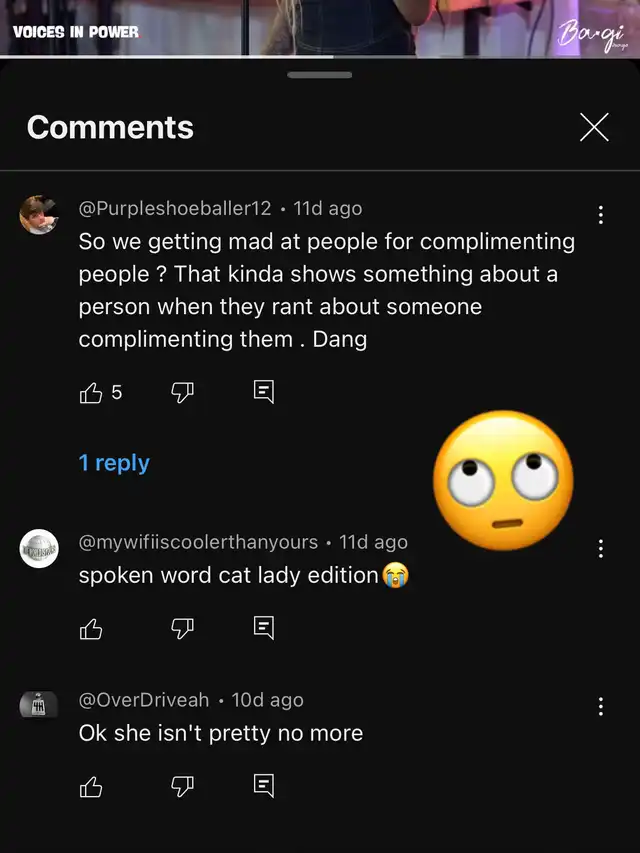Like the @Purpleshoeballer12 comment
The image size is (640, 853).
click(x=91, y=392)
